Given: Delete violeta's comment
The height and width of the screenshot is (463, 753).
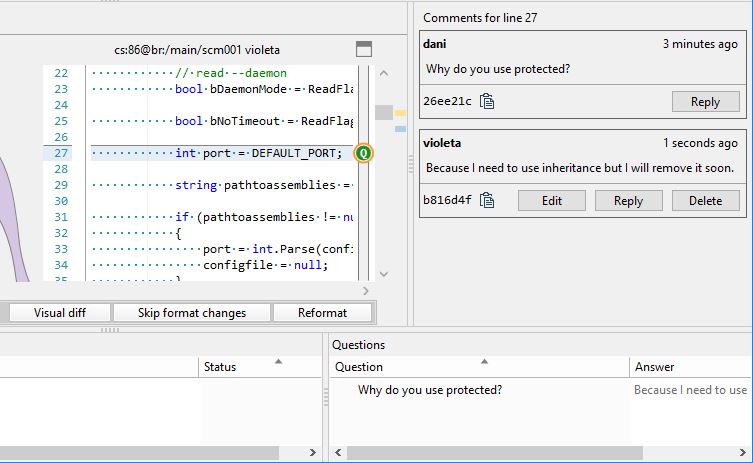Looking at the screenshot, I should coord(705,201).
